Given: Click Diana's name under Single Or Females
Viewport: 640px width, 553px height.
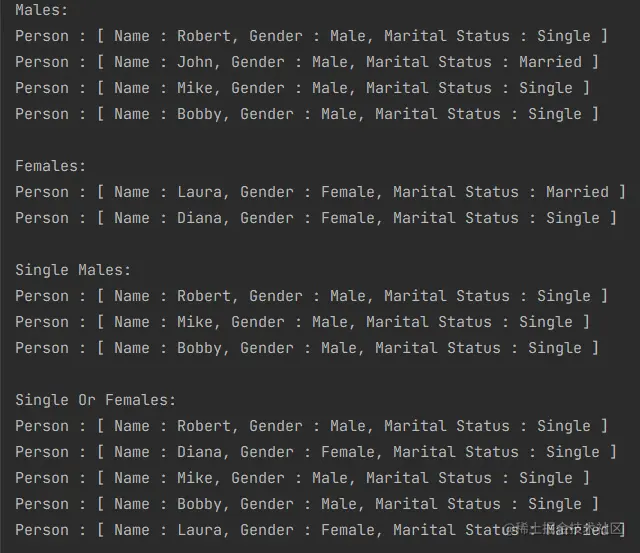Looking at the screenshot, I should (199, 452).
